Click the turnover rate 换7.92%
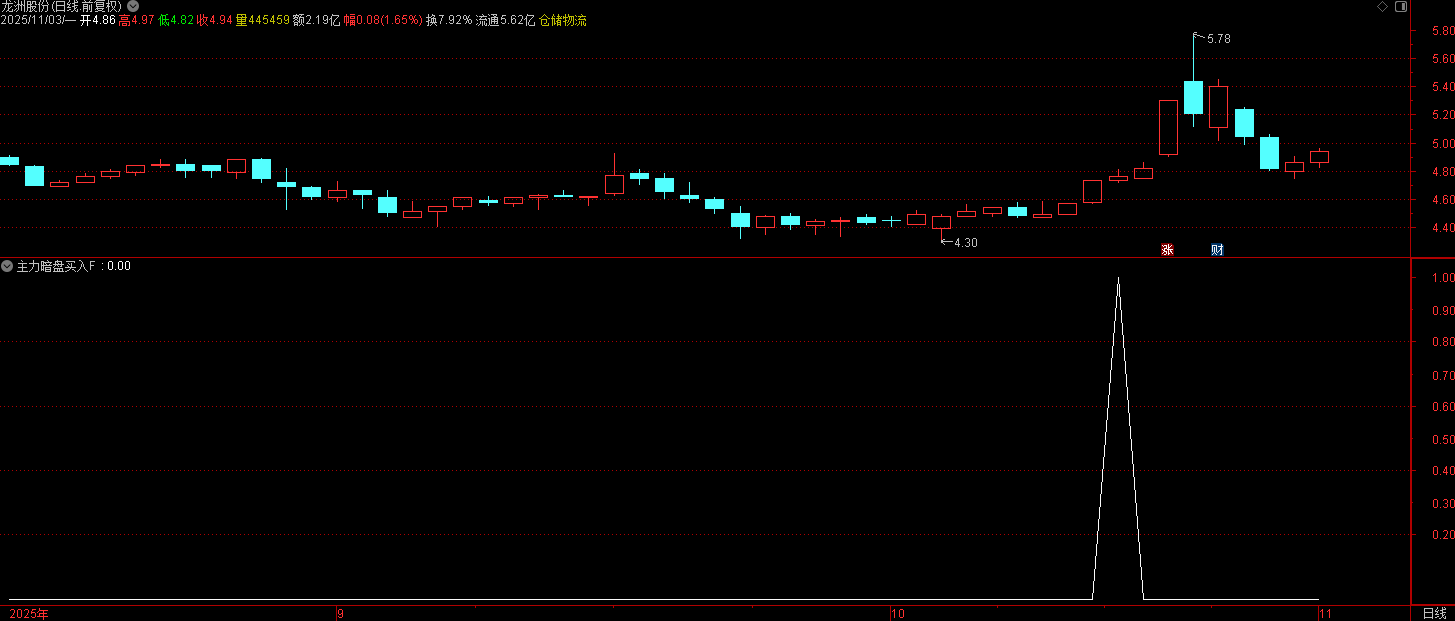 point(448,20)
